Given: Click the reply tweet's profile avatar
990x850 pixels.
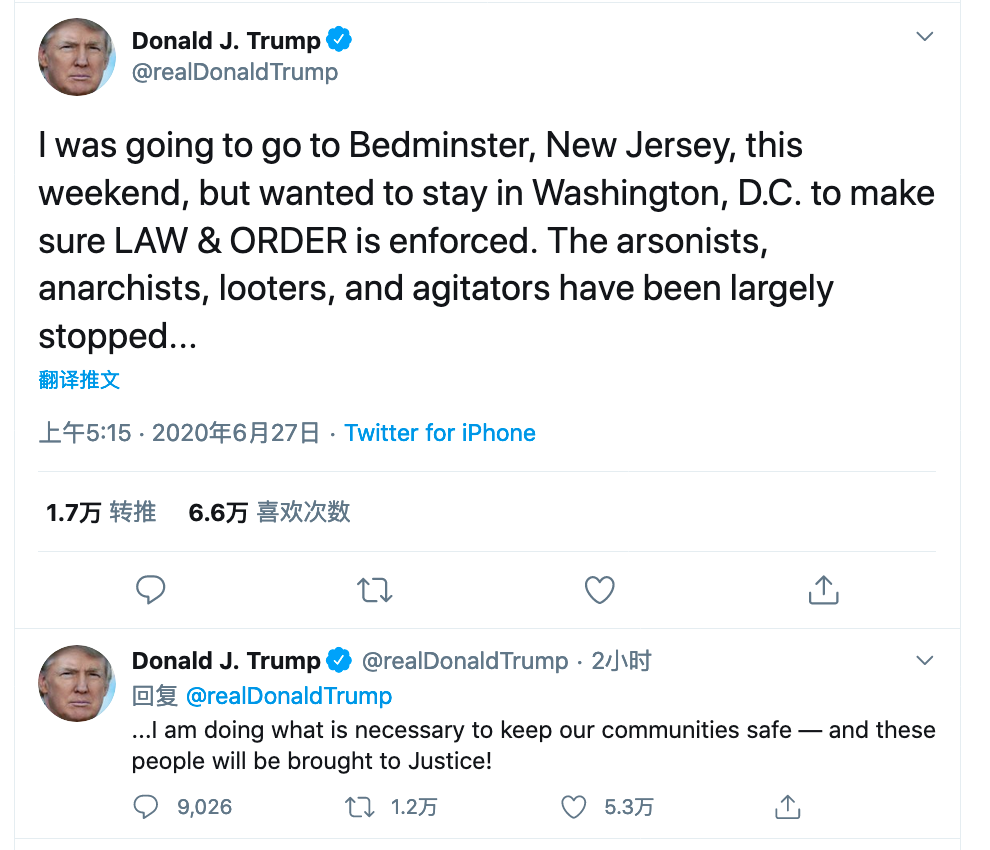Looking at the screenshot, I should click(x=77, y=683).
